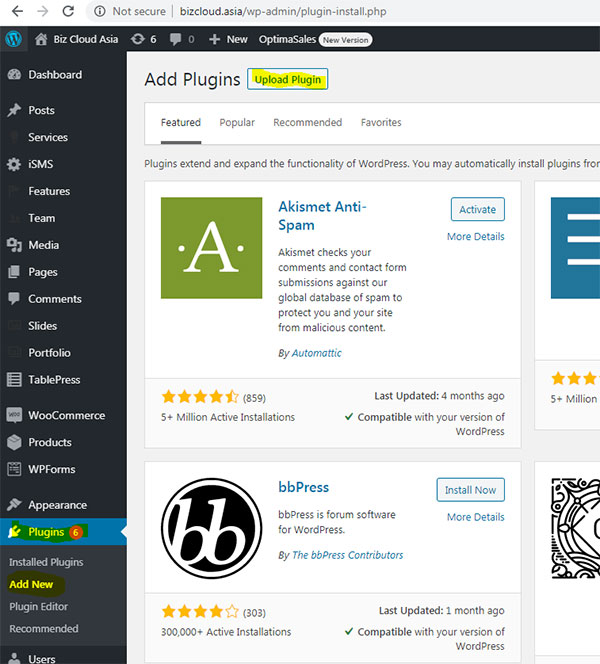Image resolution: width=600 pixels, height=664 pixels.
Task: Click the plus icon beside New
Action: pyautogui.click(x=214, y=39)
